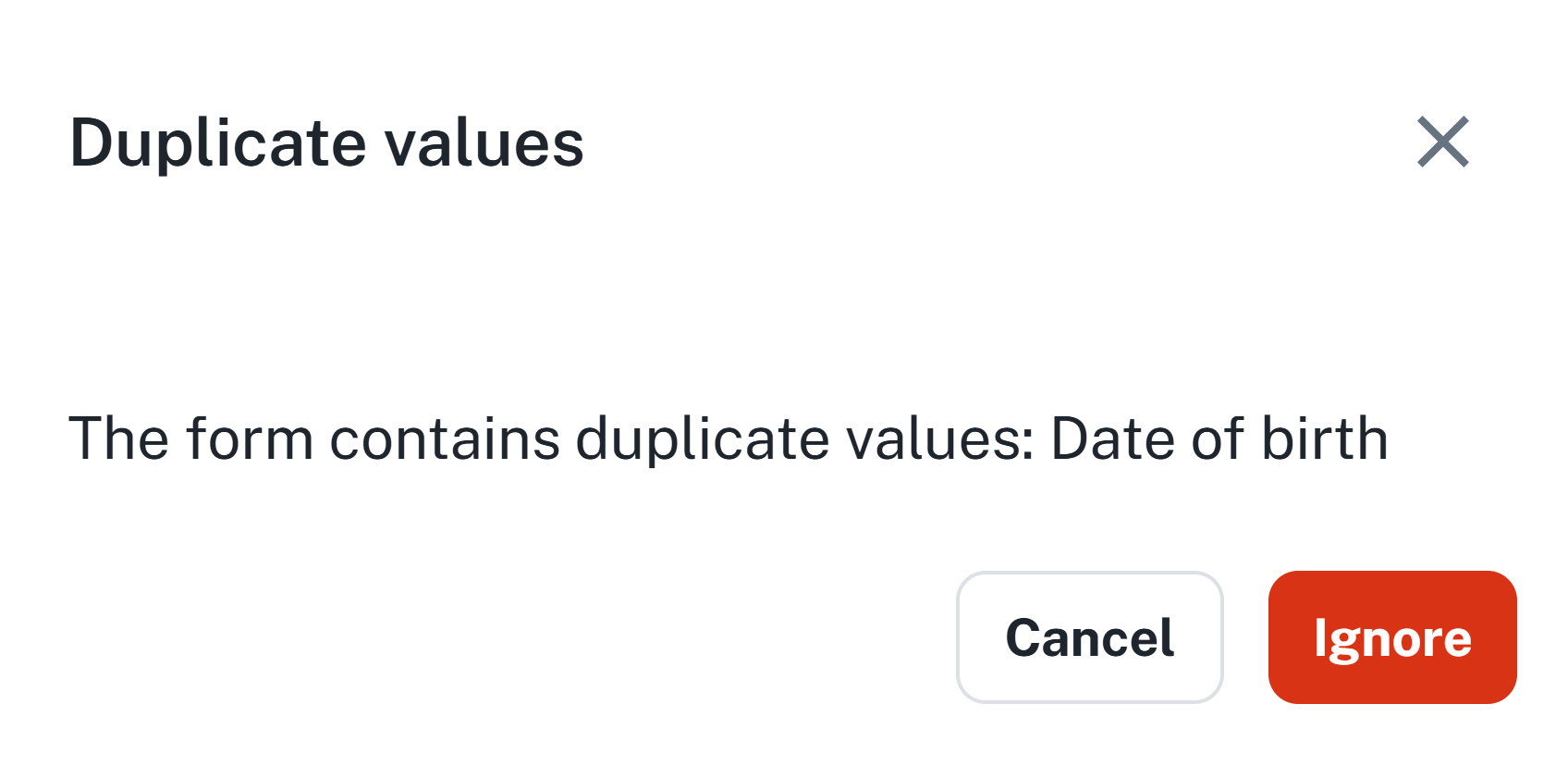1568x778 pixels.
Task: Close the Duplicate values dialog
Action: point(1442,142)
